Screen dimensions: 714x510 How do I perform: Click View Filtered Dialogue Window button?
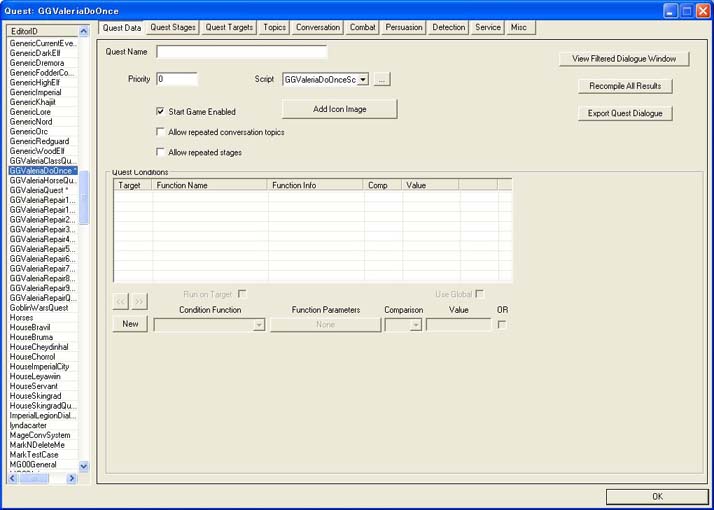[624, 59]
